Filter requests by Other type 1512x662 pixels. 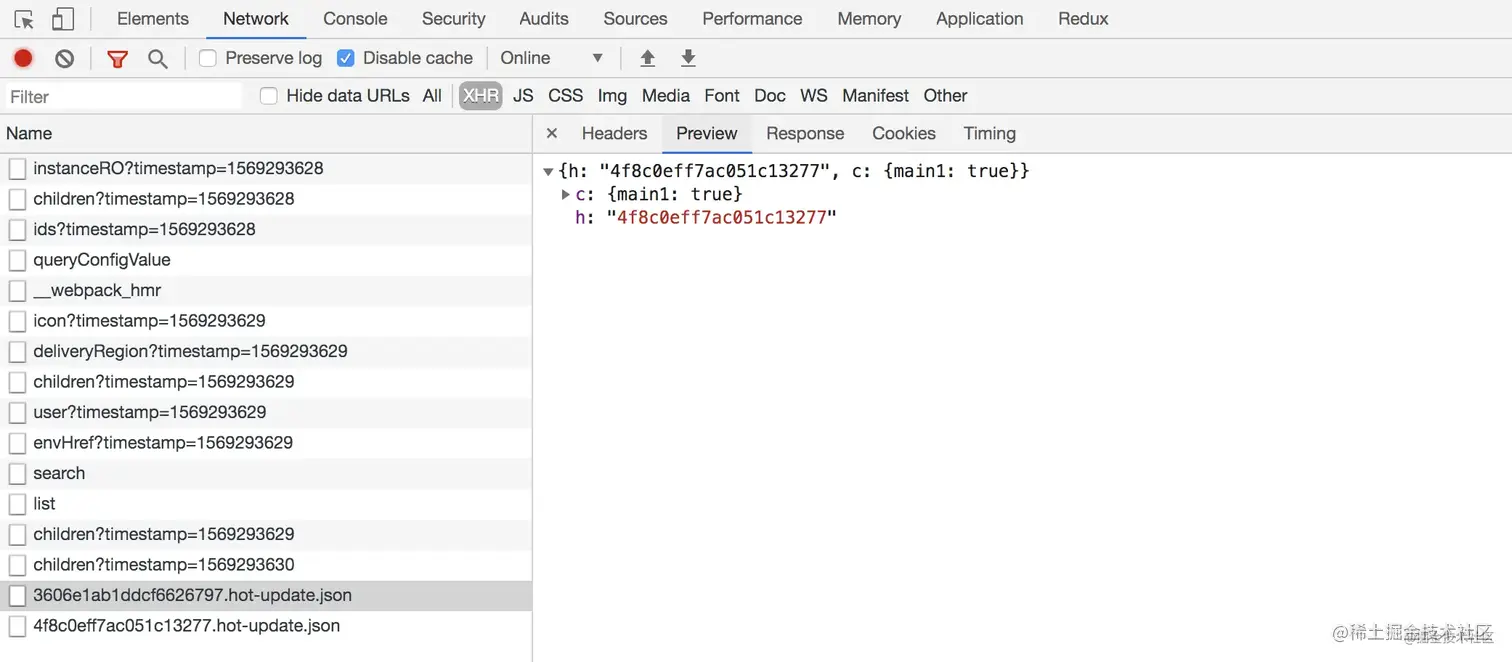[945, 96]
